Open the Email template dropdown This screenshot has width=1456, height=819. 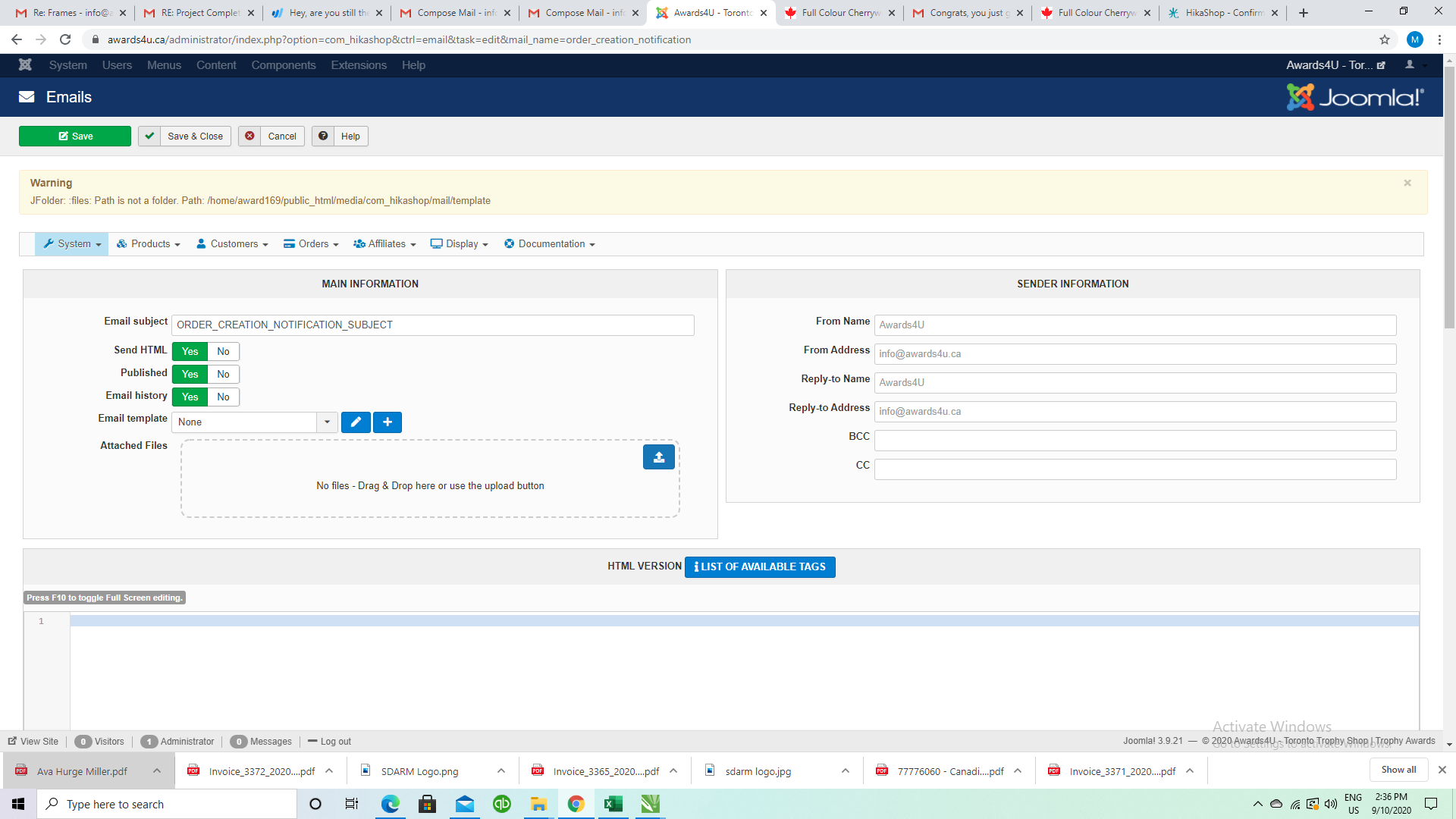click(x=254, y=422)
